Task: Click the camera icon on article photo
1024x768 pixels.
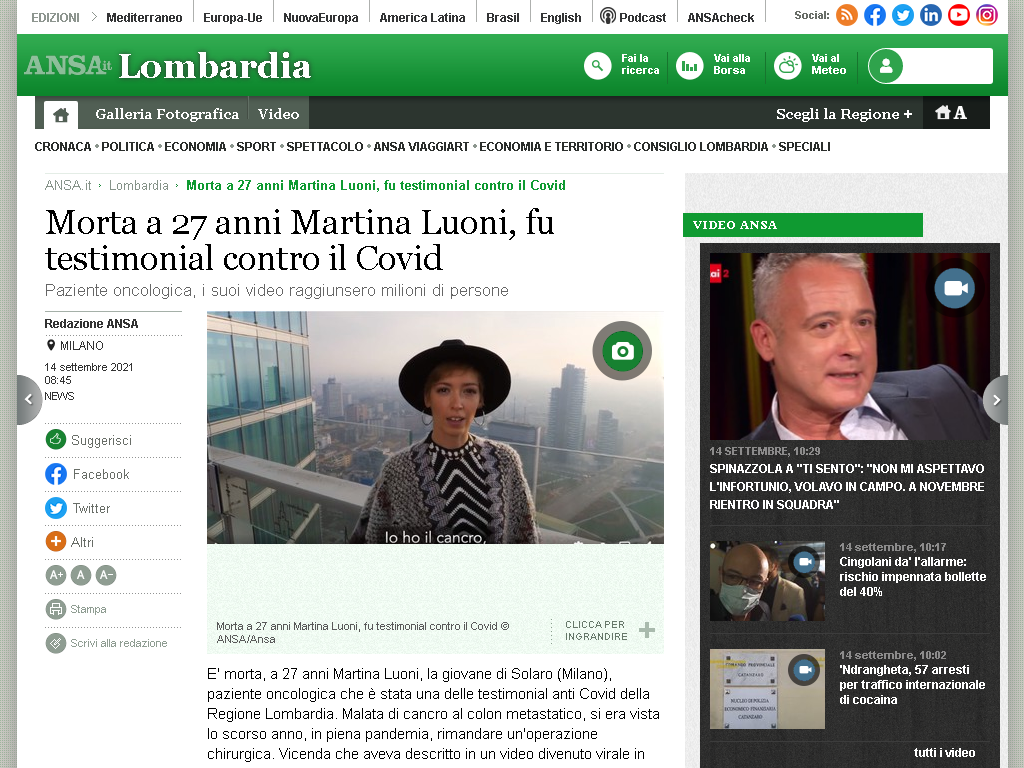Action: 622,351
